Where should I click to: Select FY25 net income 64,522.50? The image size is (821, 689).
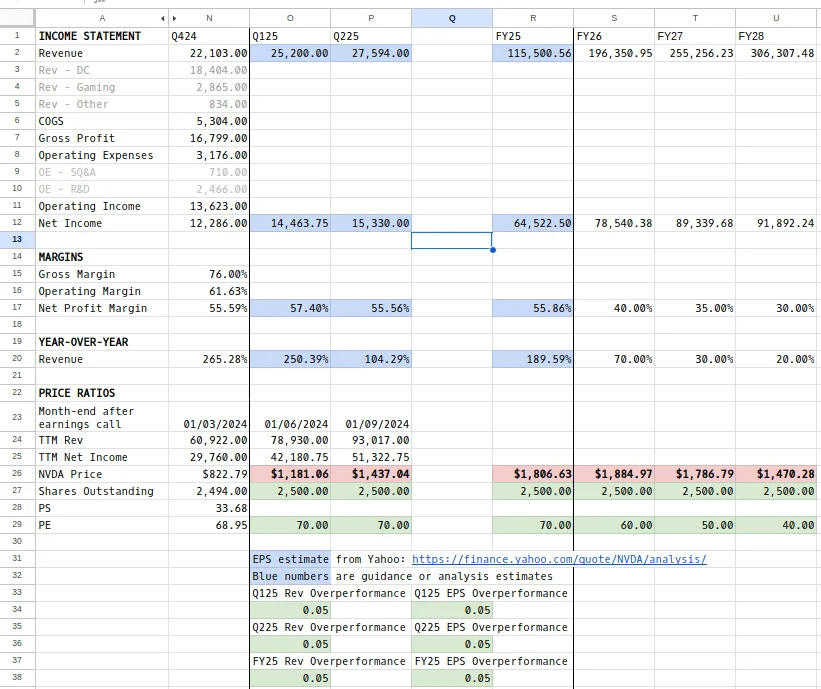533,224
